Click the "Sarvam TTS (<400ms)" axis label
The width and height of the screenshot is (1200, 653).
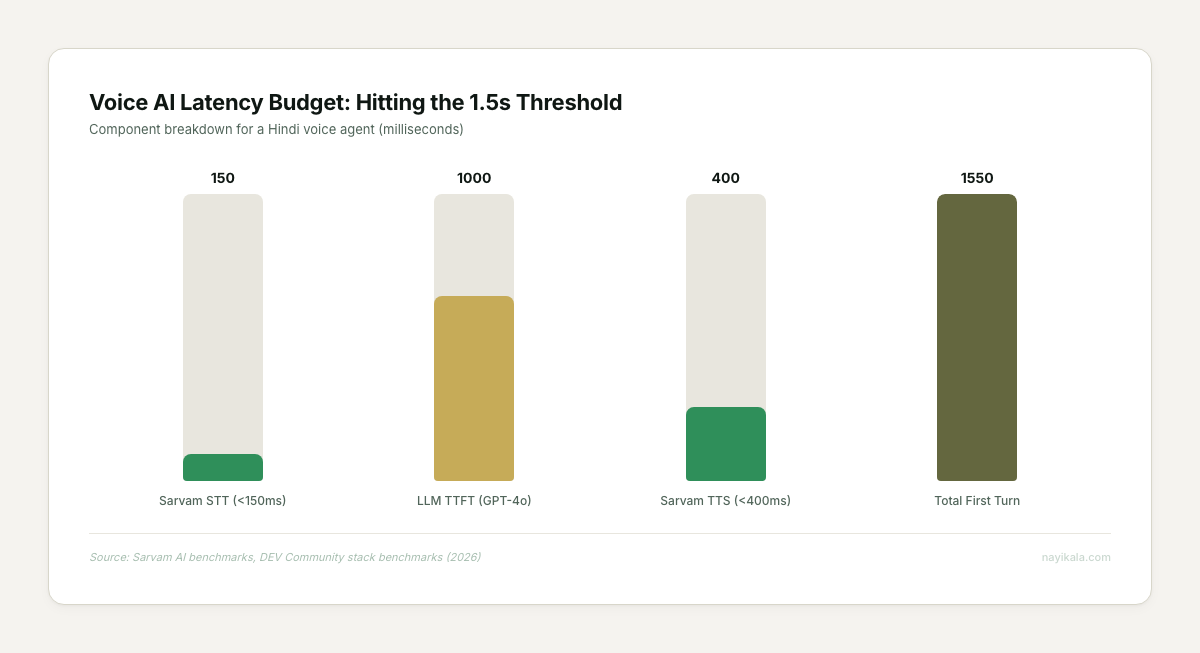(x=726, y=500)
